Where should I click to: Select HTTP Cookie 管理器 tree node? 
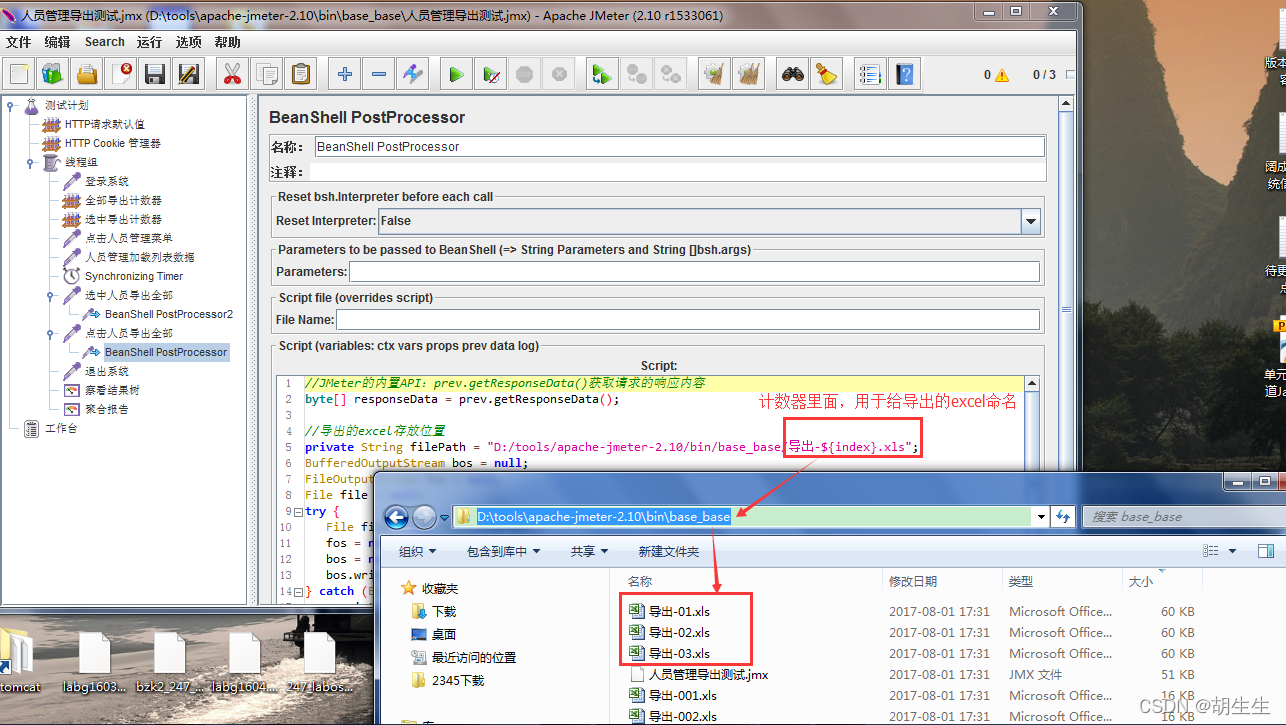112,144
